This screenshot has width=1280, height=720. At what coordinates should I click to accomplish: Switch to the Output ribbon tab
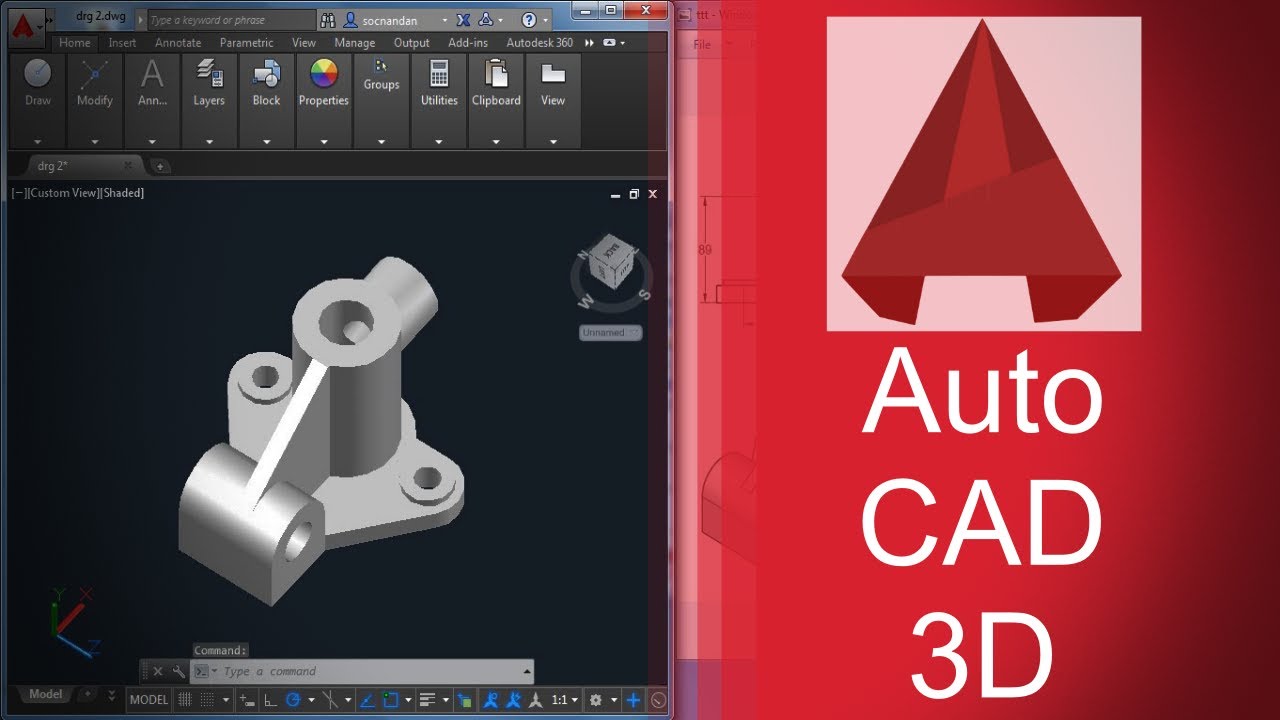[x=411, y=43]
